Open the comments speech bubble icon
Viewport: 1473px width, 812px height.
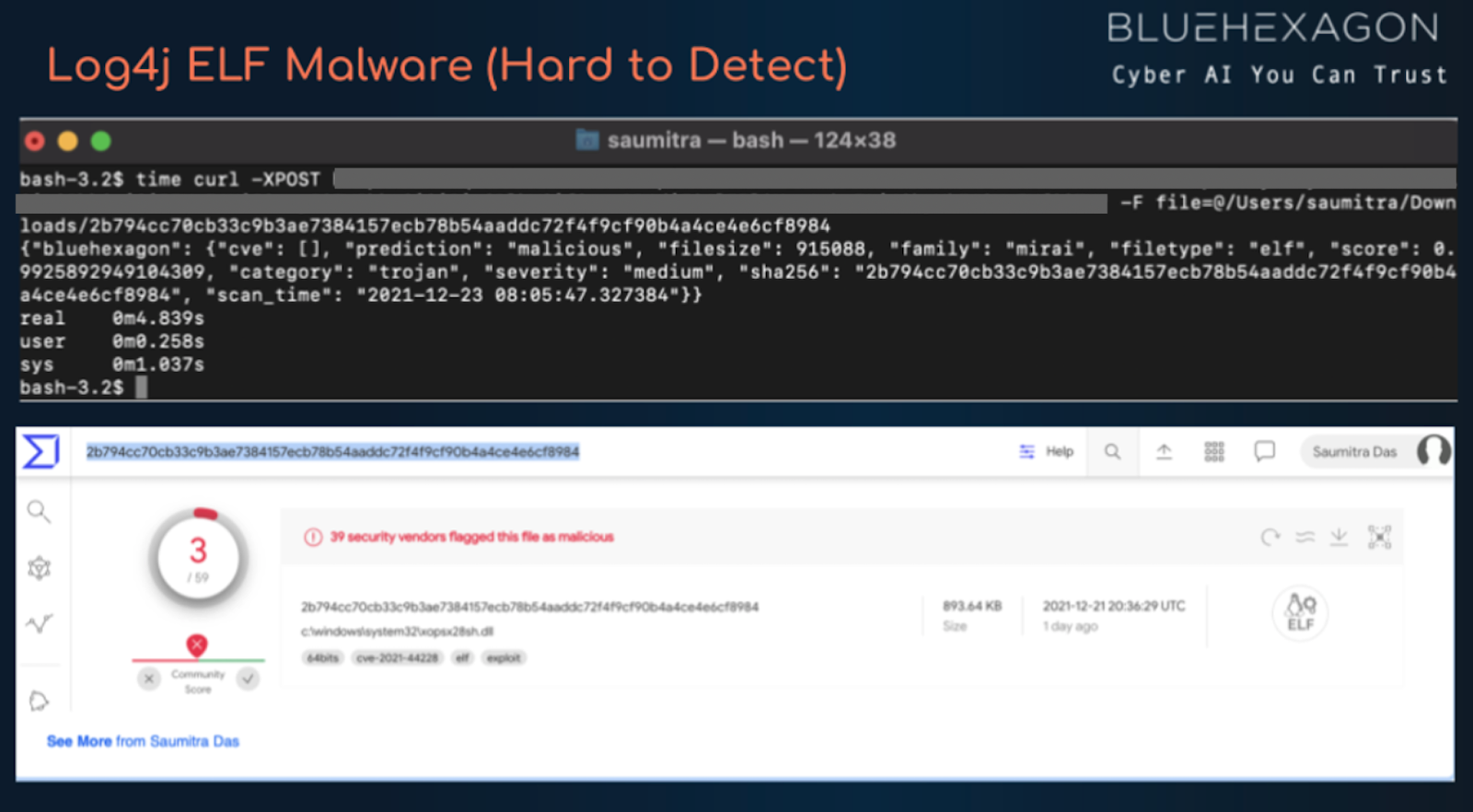pos(1265,451)
